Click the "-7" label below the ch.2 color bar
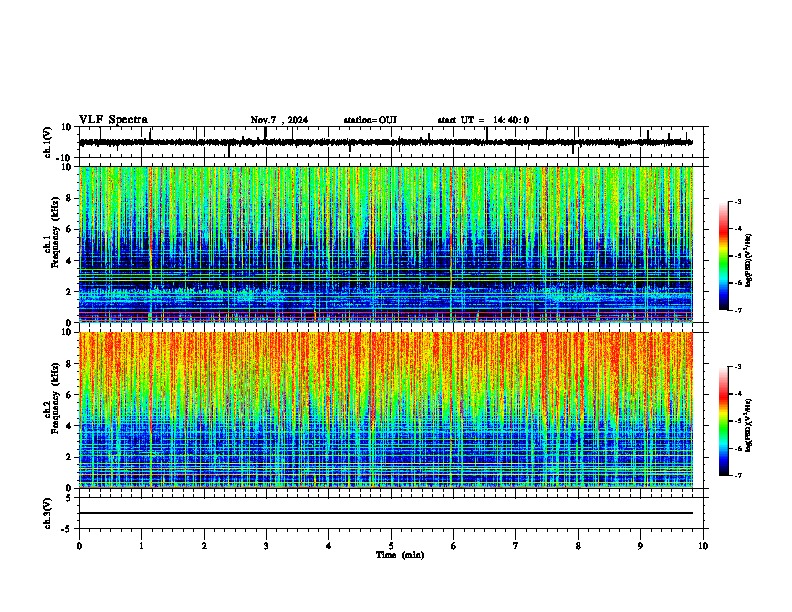792x612 pixels. pyautogui.click(x=738, y=476)
